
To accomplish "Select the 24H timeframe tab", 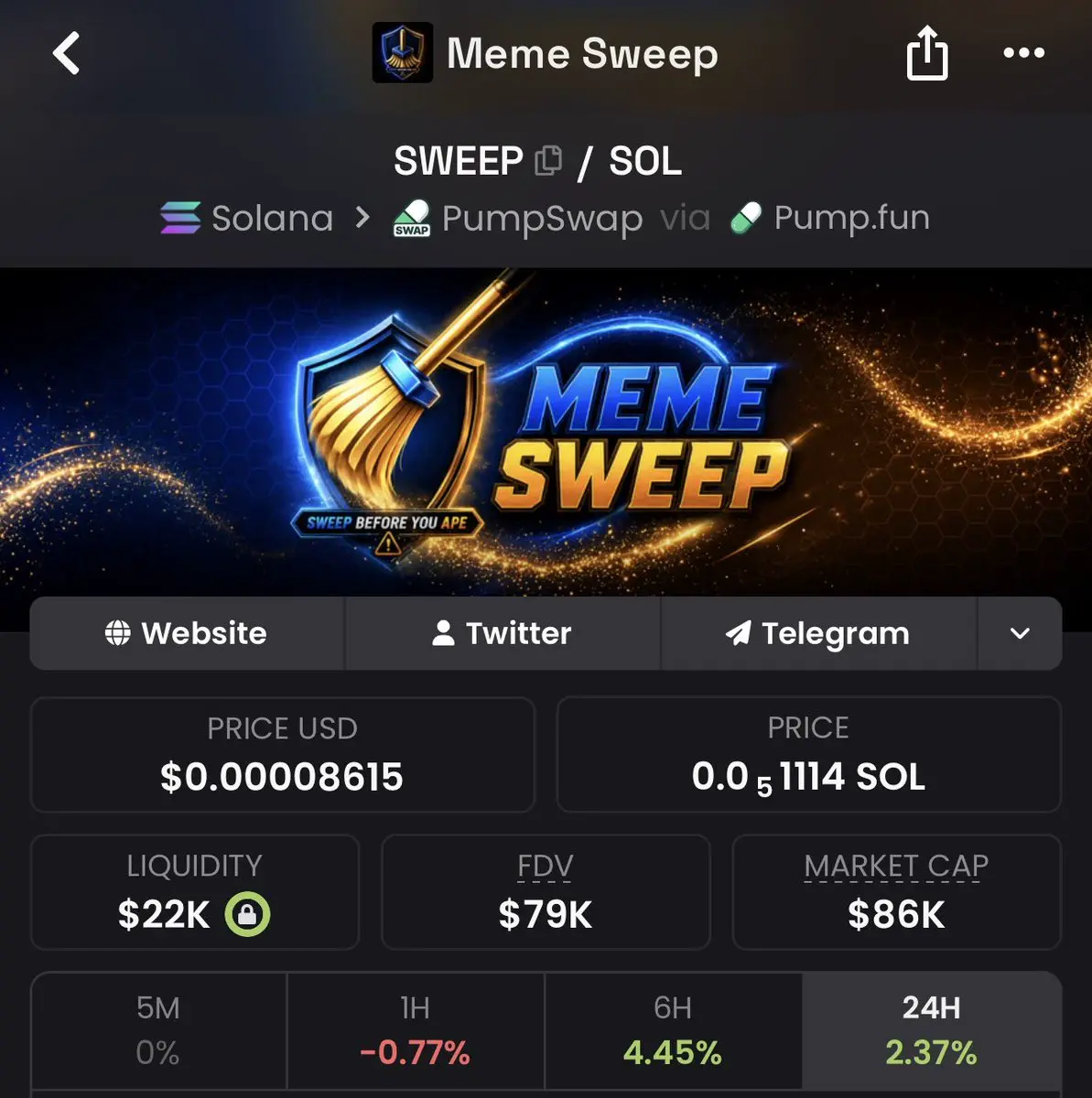I will (932, 1030).
